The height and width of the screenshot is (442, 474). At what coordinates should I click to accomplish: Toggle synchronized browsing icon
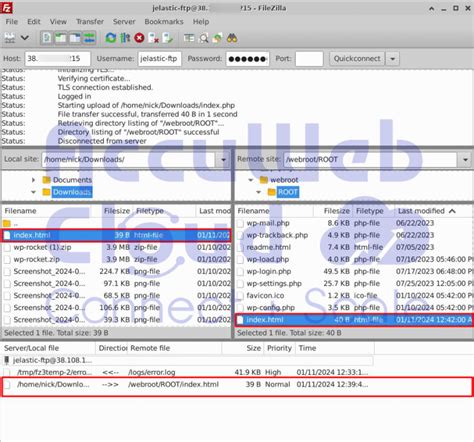pos(218,38)
